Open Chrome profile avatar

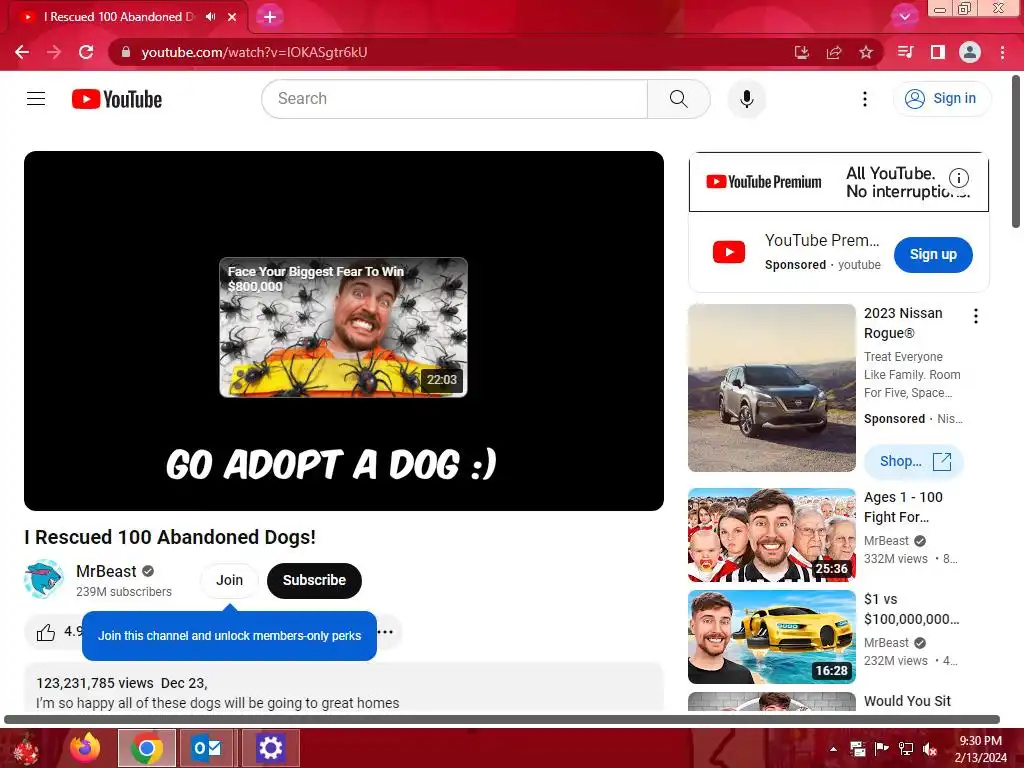point(970,52)
